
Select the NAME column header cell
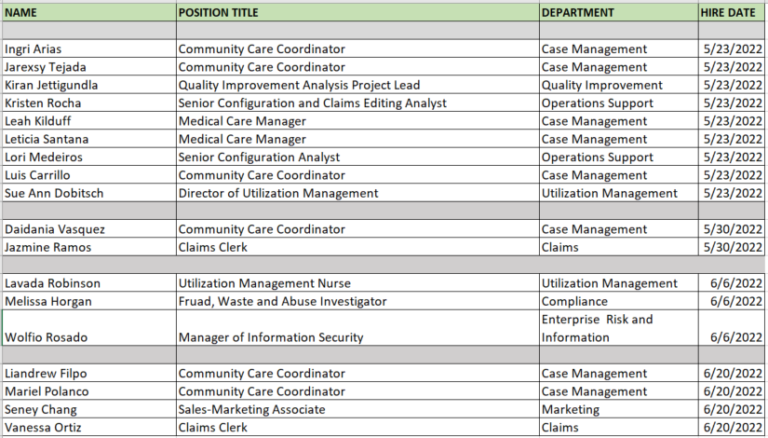(x=89, y=13)
